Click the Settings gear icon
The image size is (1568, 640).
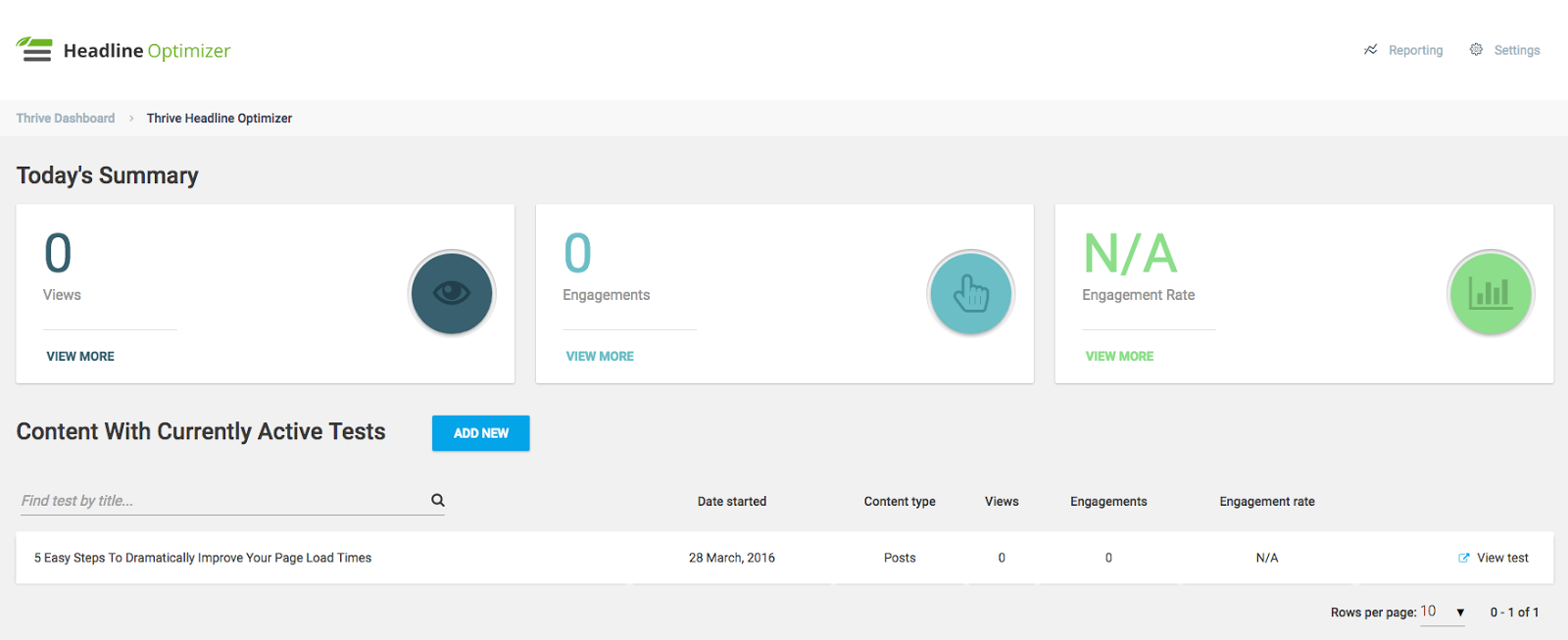coord(1476,50)
